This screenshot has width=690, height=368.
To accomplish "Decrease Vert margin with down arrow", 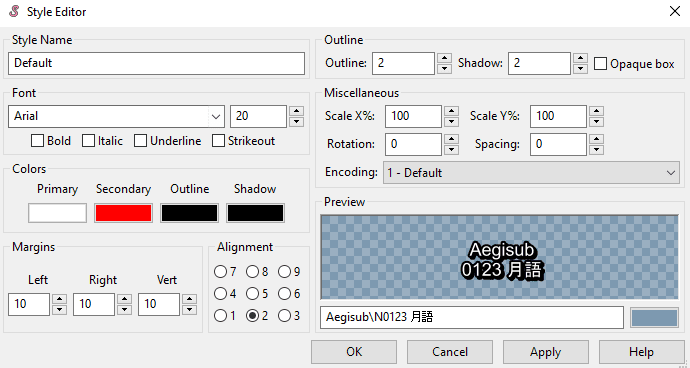I will click(189, 310).
